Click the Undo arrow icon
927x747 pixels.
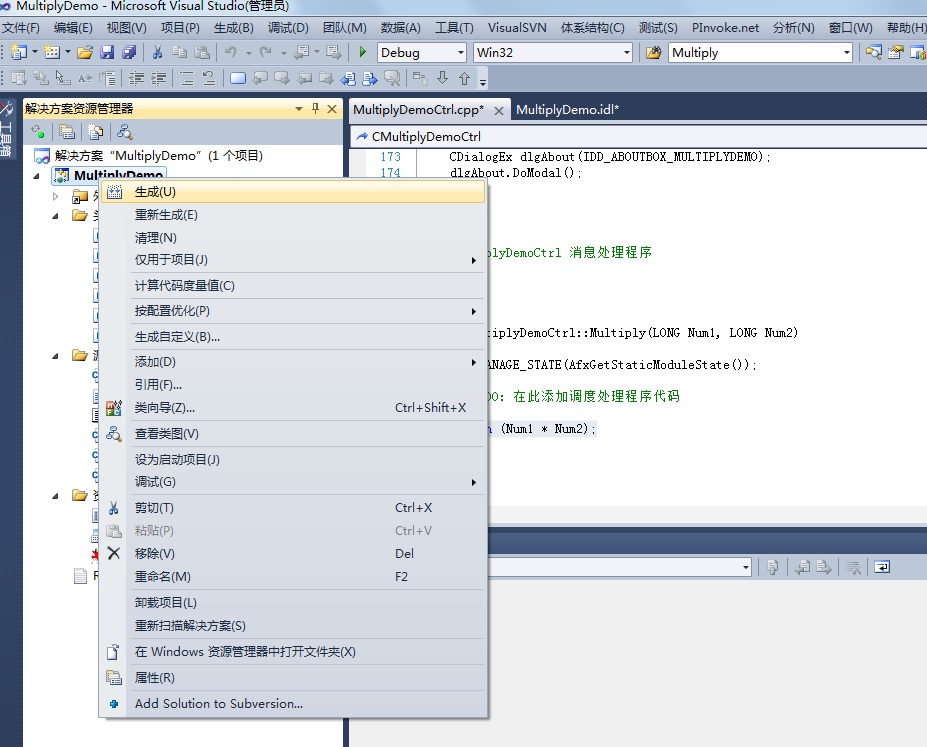point(231,53)
